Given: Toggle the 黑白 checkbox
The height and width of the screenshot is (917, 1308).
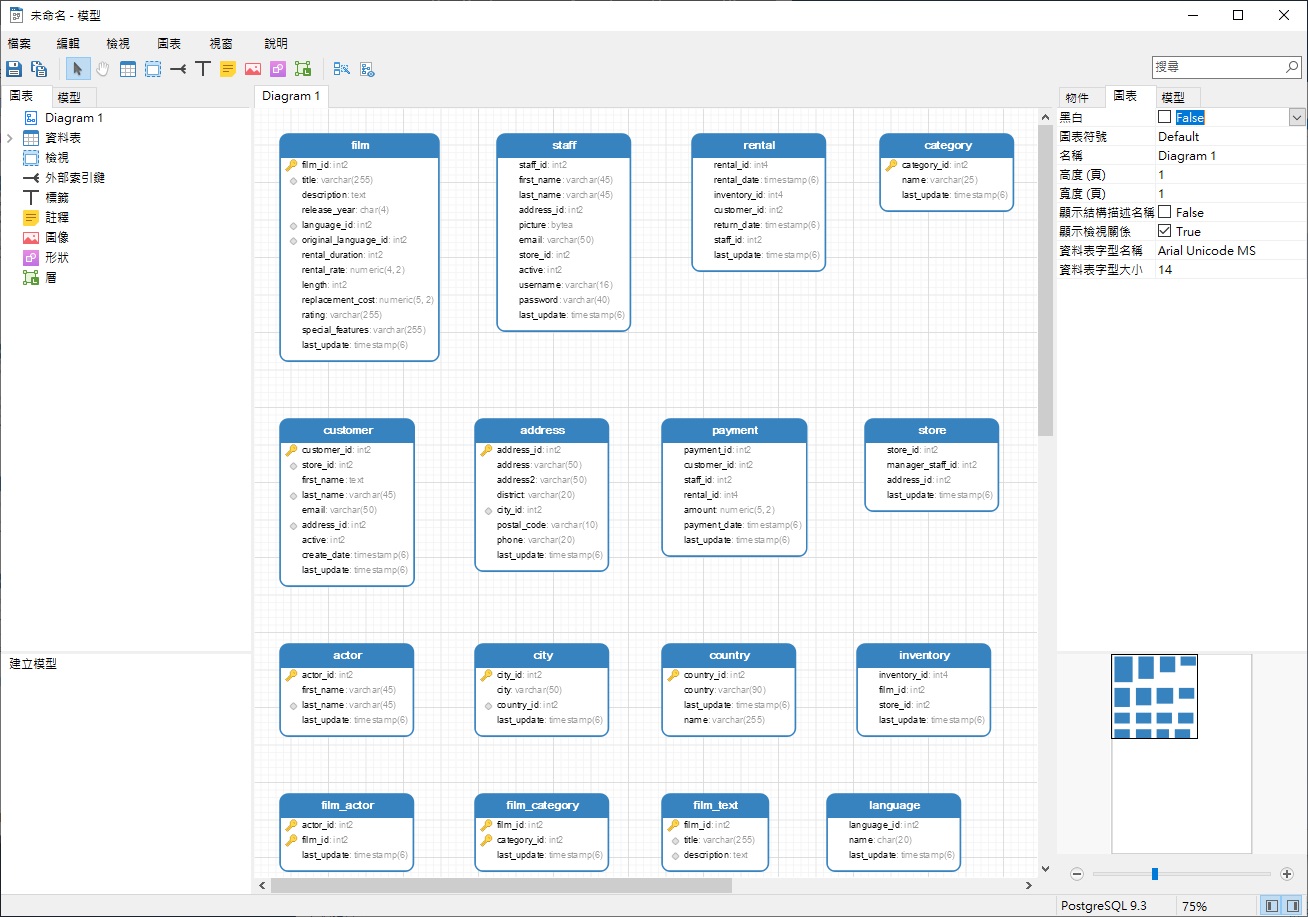Looking at the screenshot, I should tap(1164, 117).
